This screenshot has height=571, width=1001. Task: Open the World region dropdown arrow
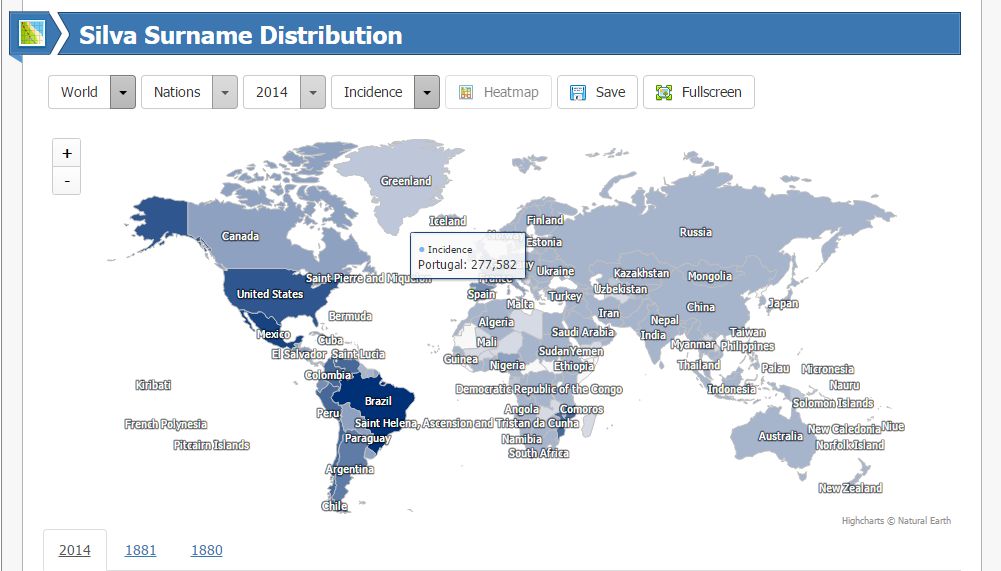(x=122, y=92)
